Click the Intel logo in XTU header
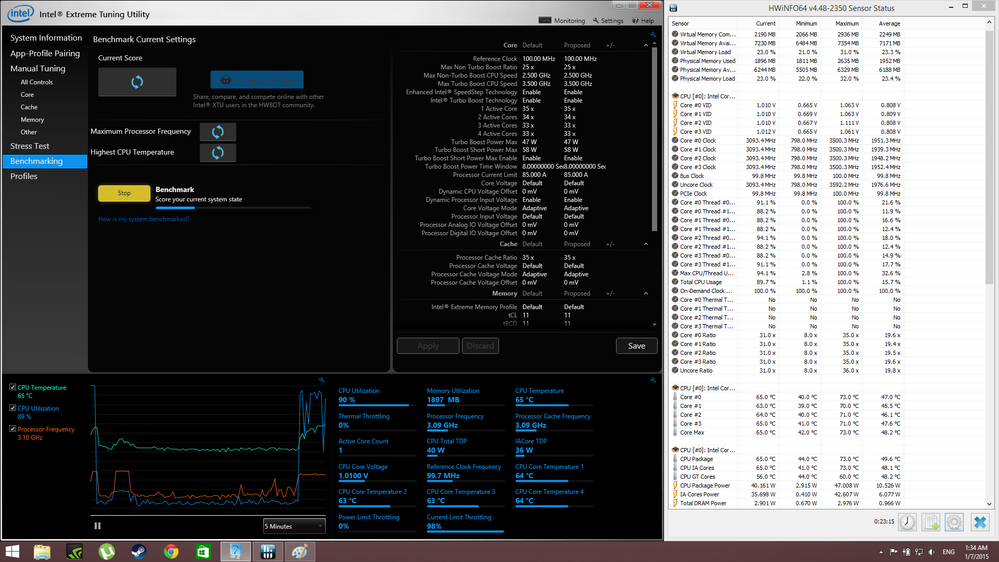 20,13
